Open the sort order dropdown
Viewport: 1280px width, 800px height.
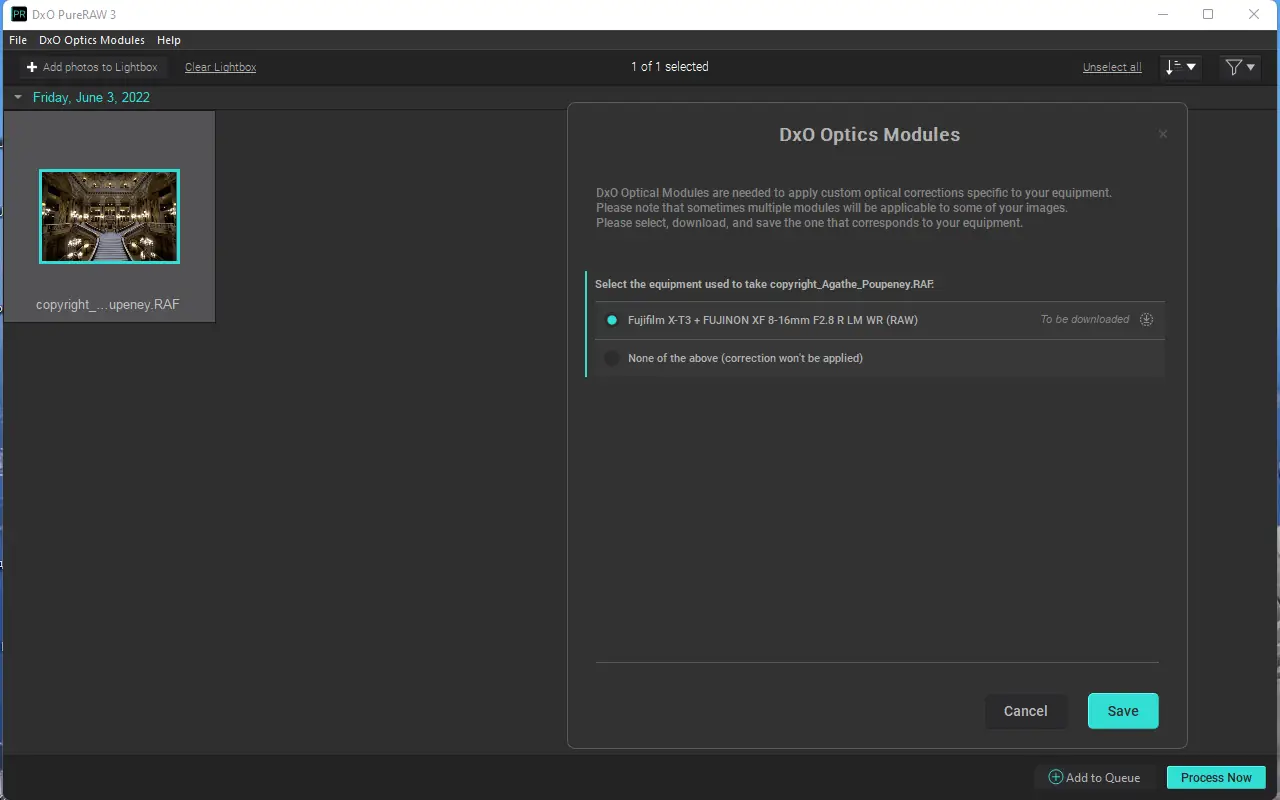coord(1181,67)
